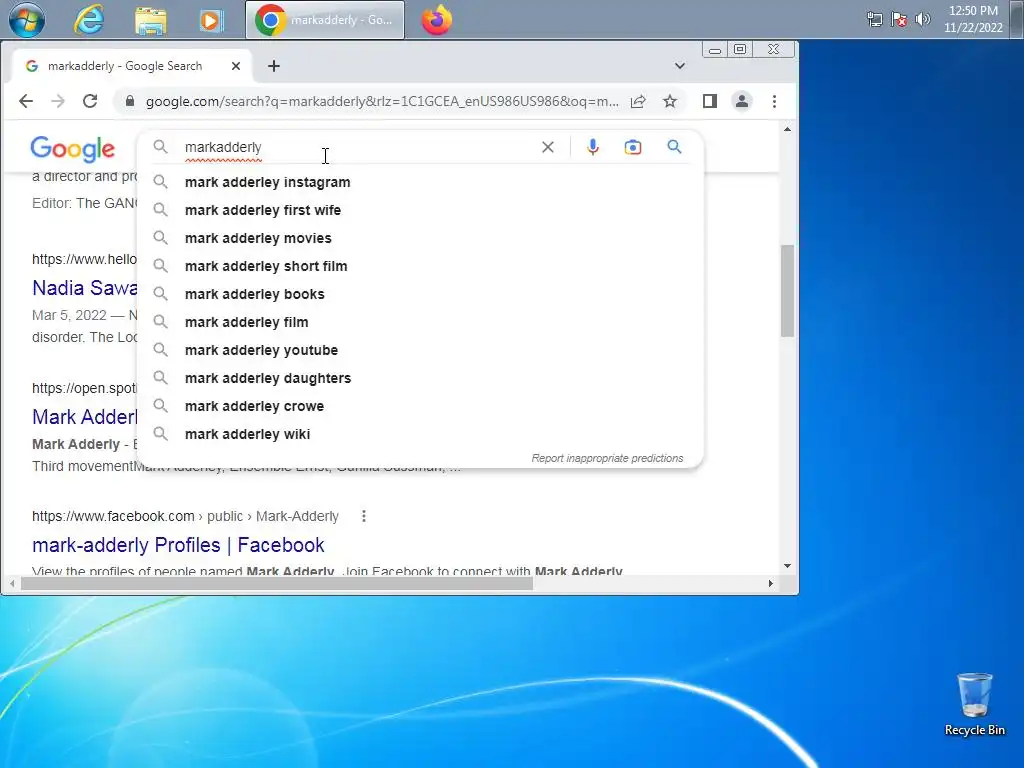Choose suggestion mark adderley wiki
Image resolution: width=1024 pixels, height=768 pixels.
(x=421, y=435)
